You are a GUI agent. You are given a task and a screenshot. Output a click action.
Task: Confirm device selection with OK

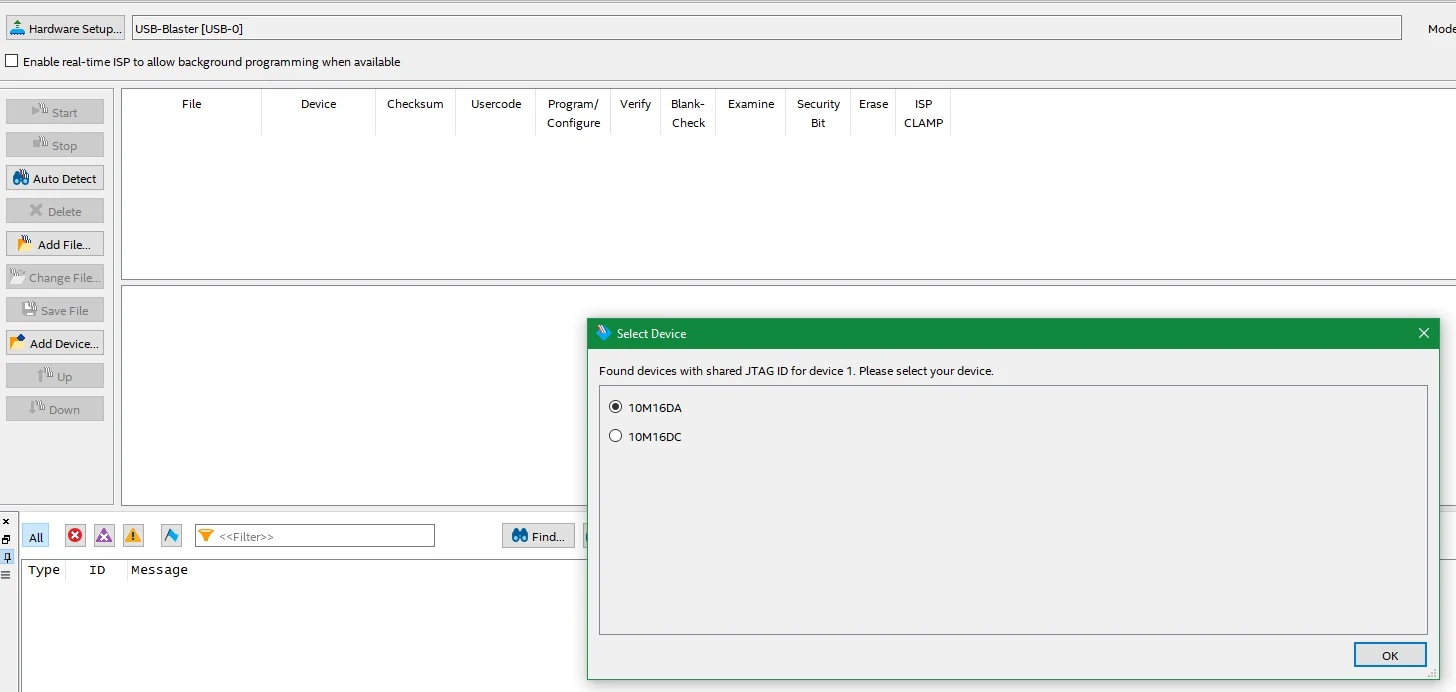(1390, 655)
